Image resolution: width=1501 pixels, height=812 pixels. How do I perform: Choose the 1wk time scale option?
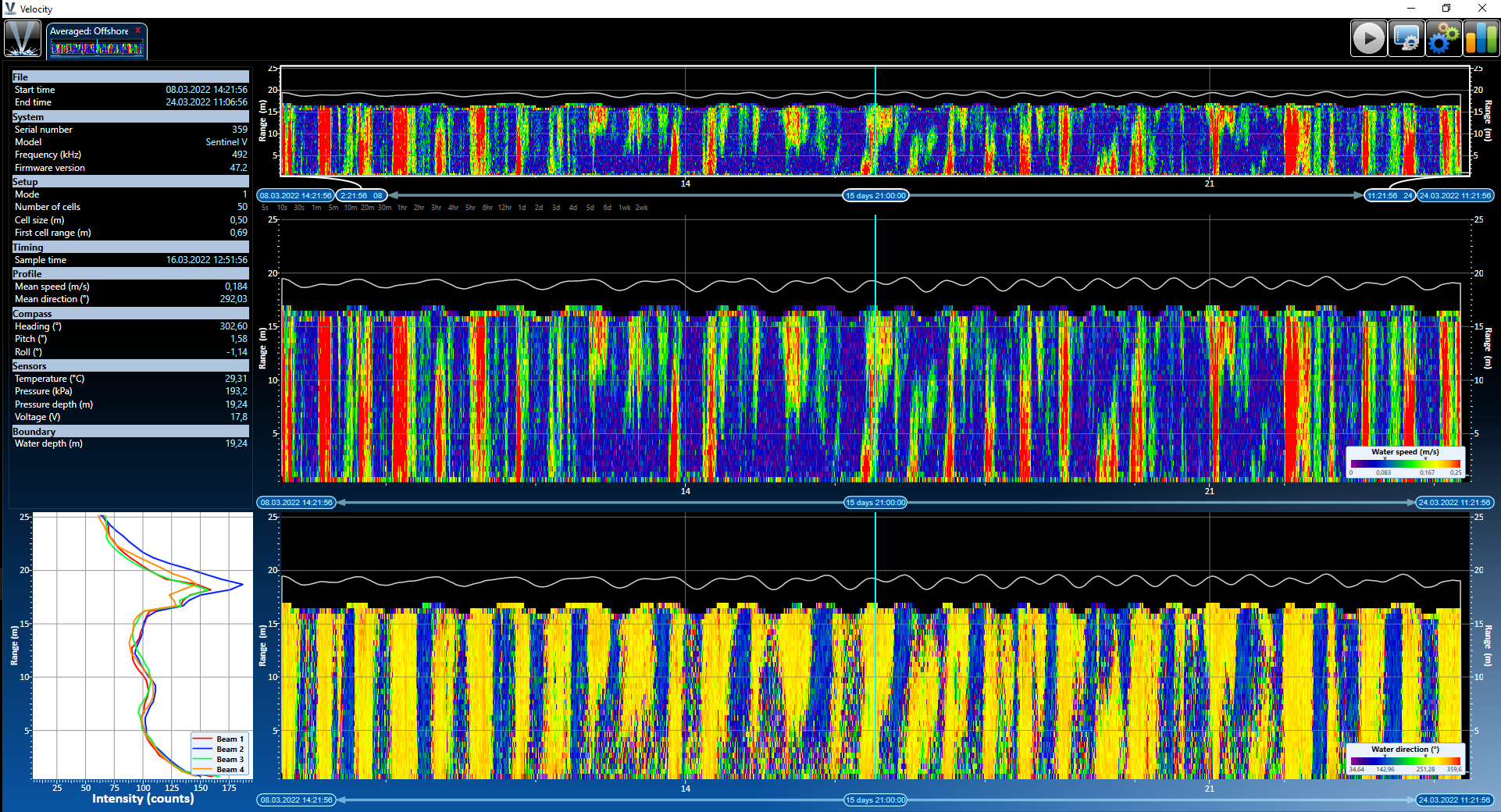pyautogui.click(x=625, y=208)
